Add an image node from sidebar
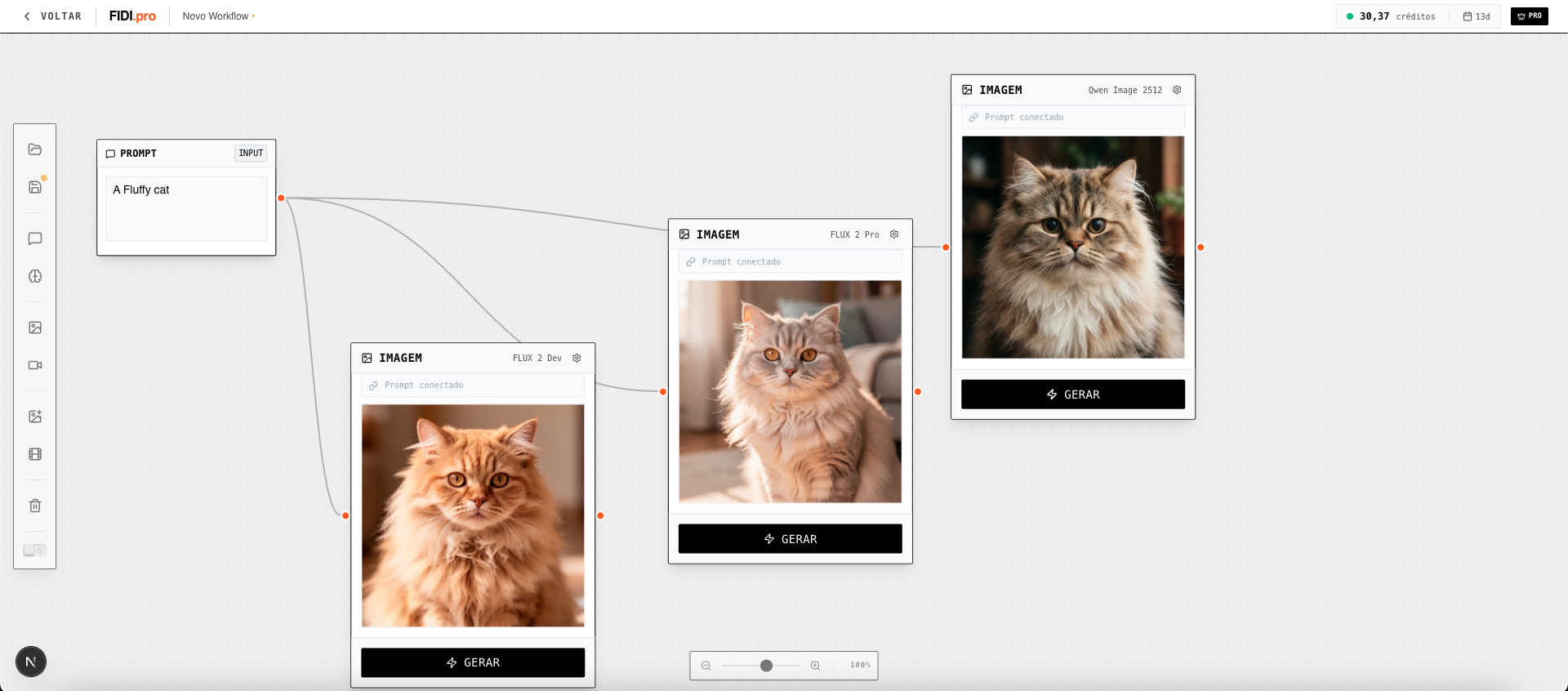The width and height of the screenshot is (1568, 691). 35,328
